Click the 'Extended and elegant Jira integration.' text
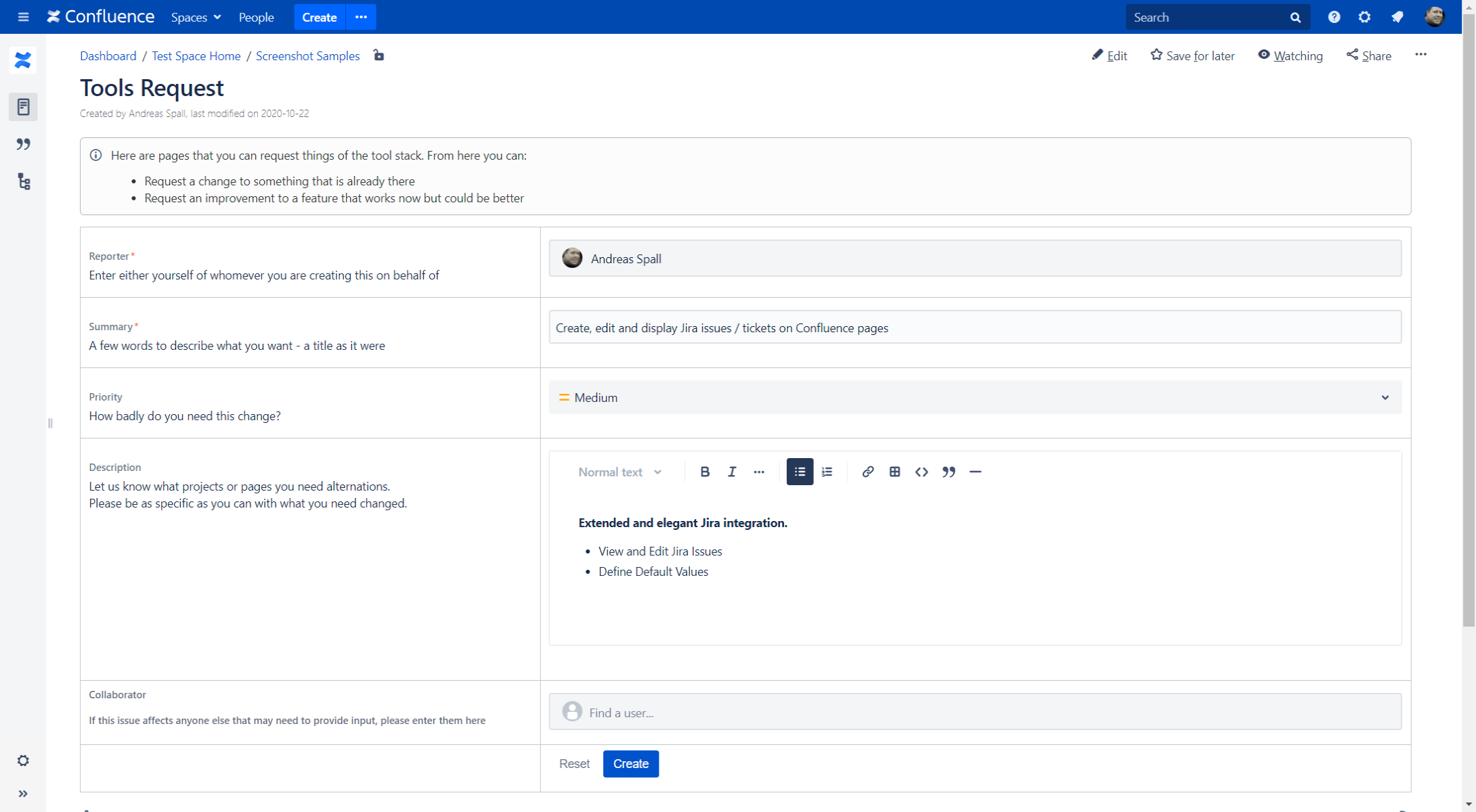Image resolution: width=1476 pixels, height=812 pixels. 682,523
